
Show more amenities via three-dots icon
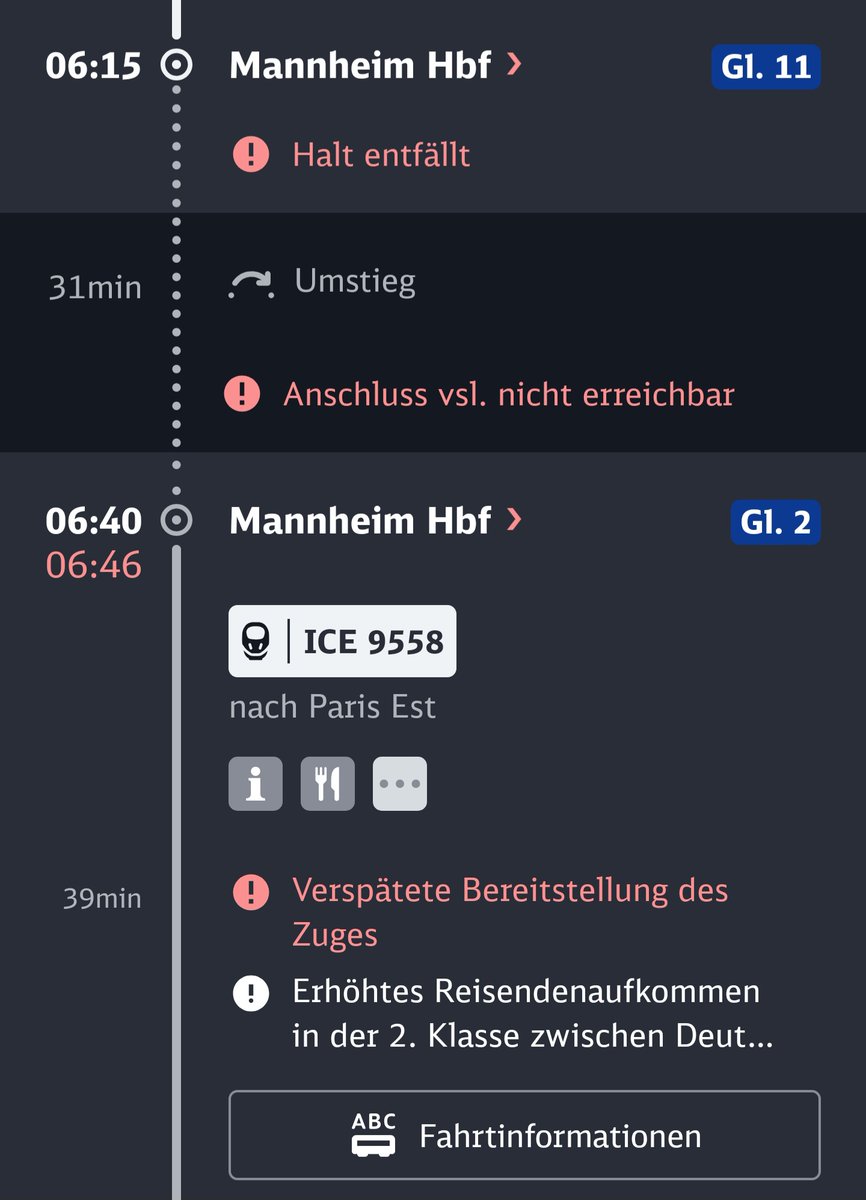[x=400, y=783]
